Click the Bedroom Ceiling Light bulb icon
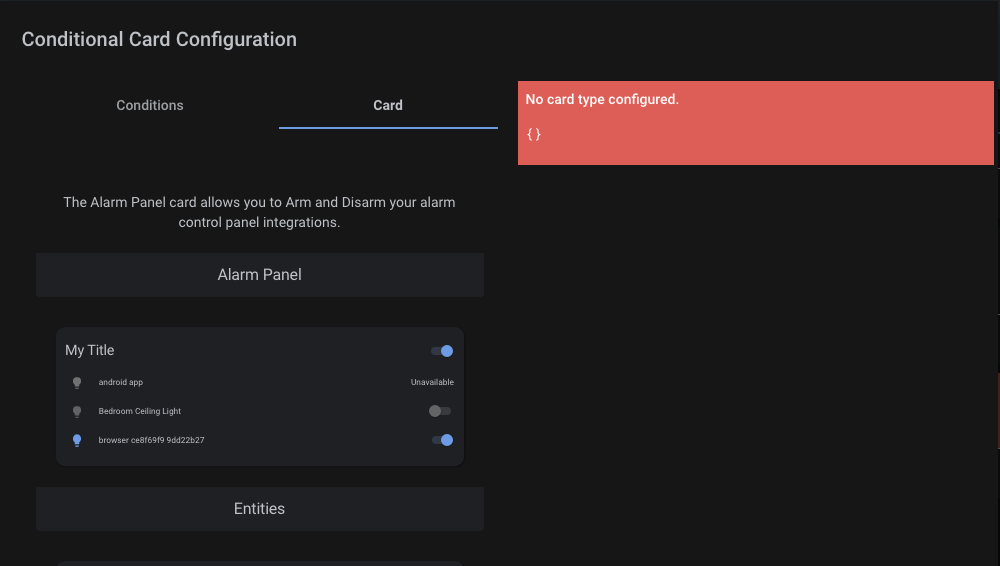The image size is (1000, 566). click(77, 412)
